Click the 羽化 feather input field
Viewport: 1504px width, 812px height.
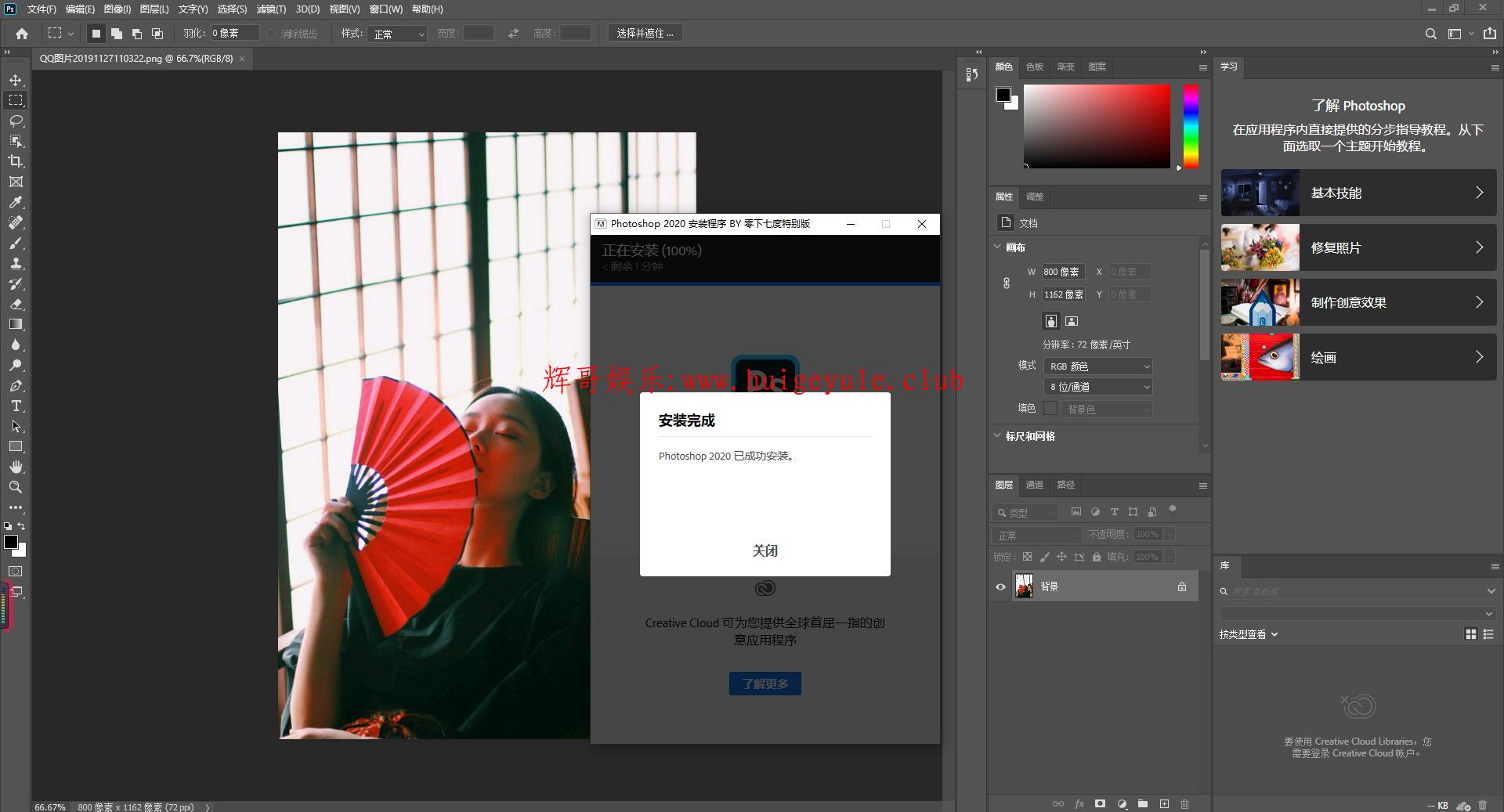pyautogui.click(x=234, y=33)
